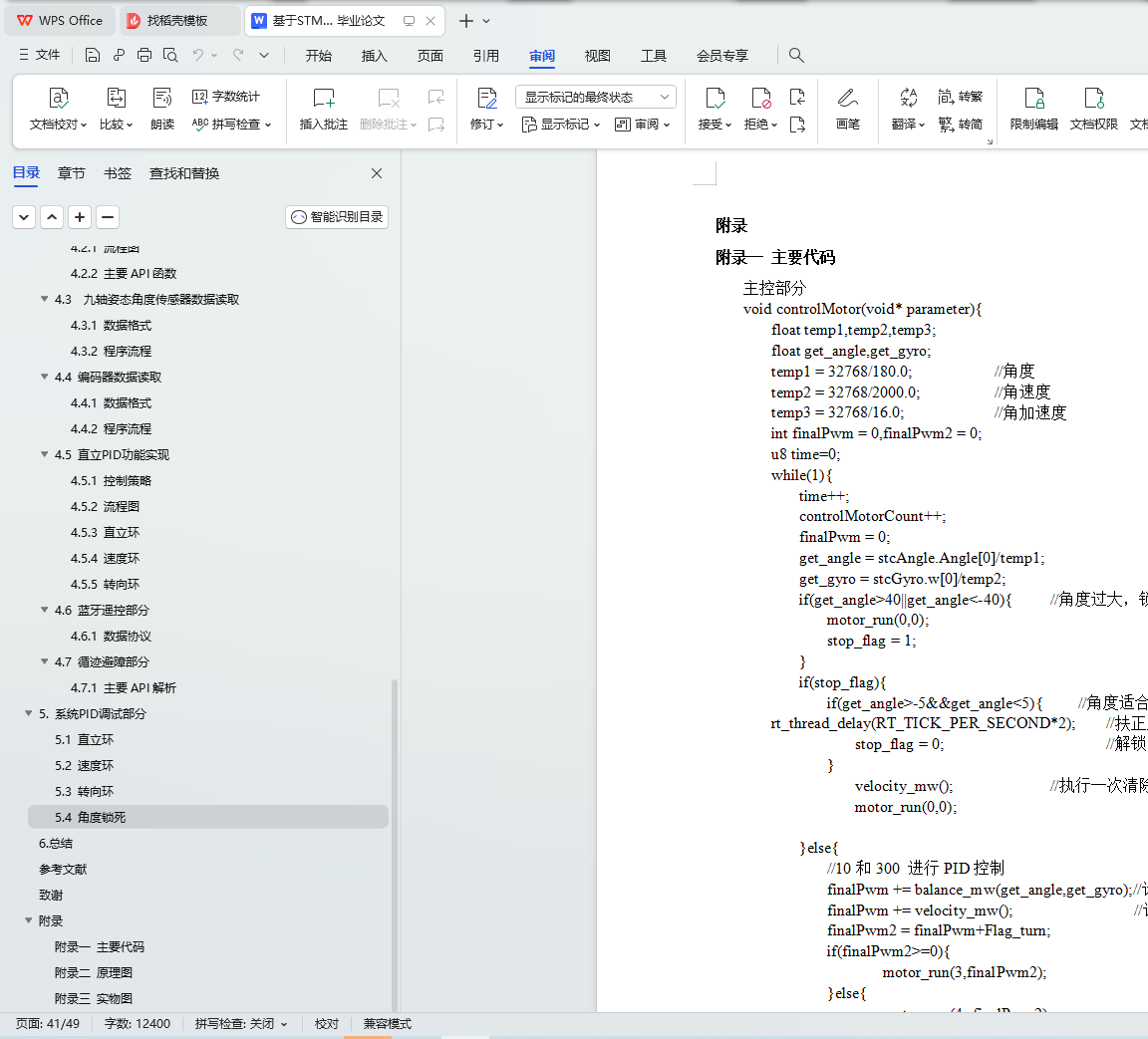
Task: Open 文档权限 document permissions
Action: (1094, 110)
